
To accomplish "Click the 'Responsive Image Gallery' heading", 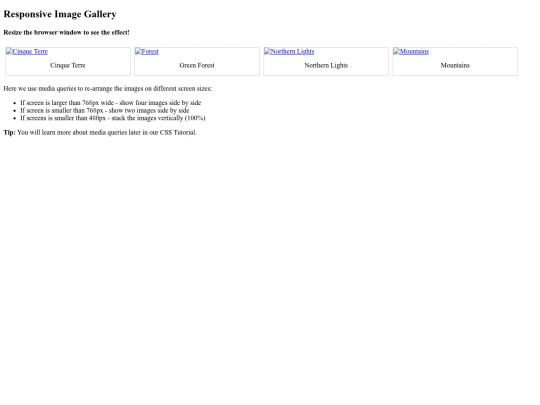I will tap(60, 14).
